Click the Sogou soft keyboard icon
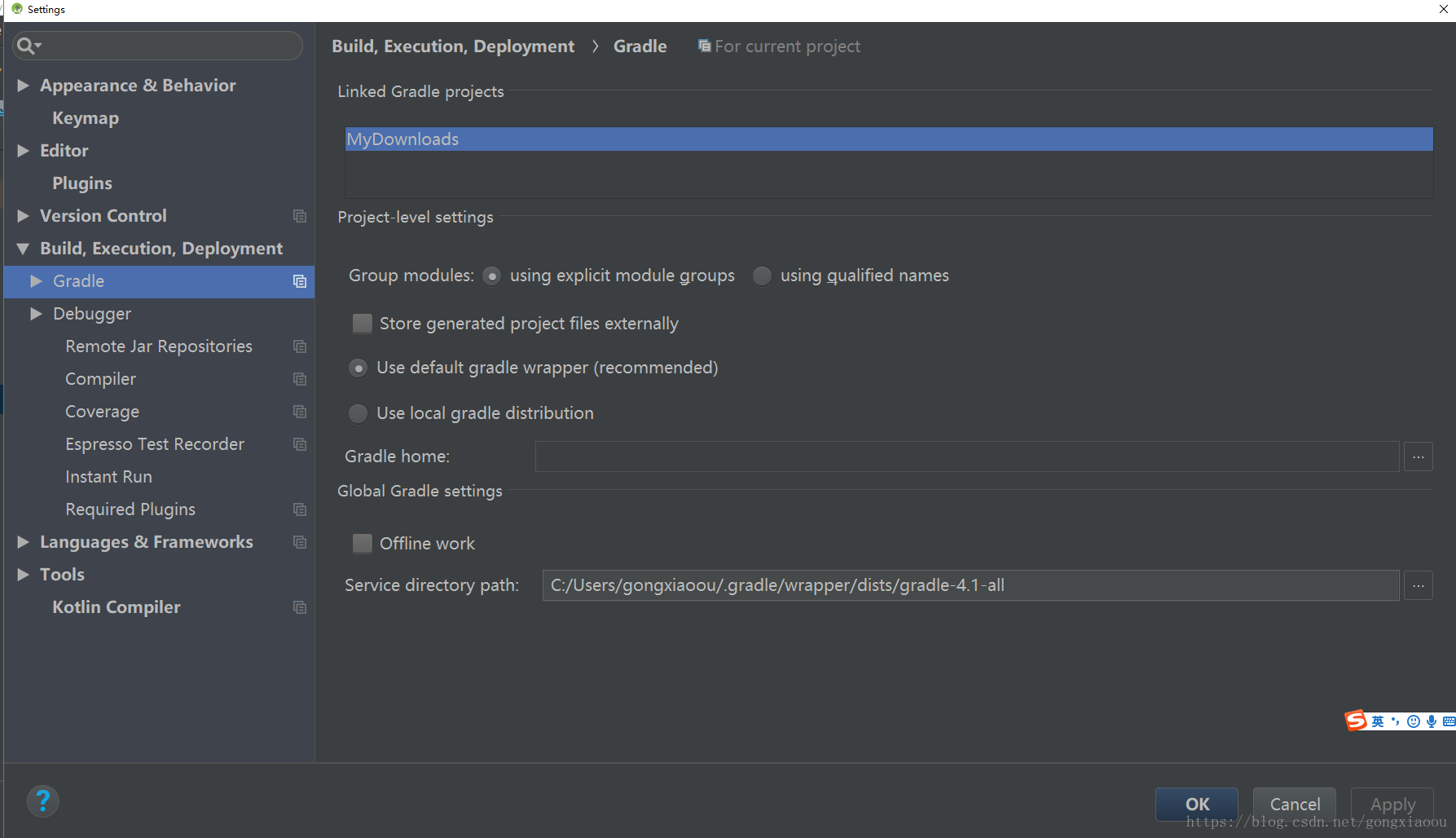The height and width of the screenshot is (838, 1456). coord(1449,721)
